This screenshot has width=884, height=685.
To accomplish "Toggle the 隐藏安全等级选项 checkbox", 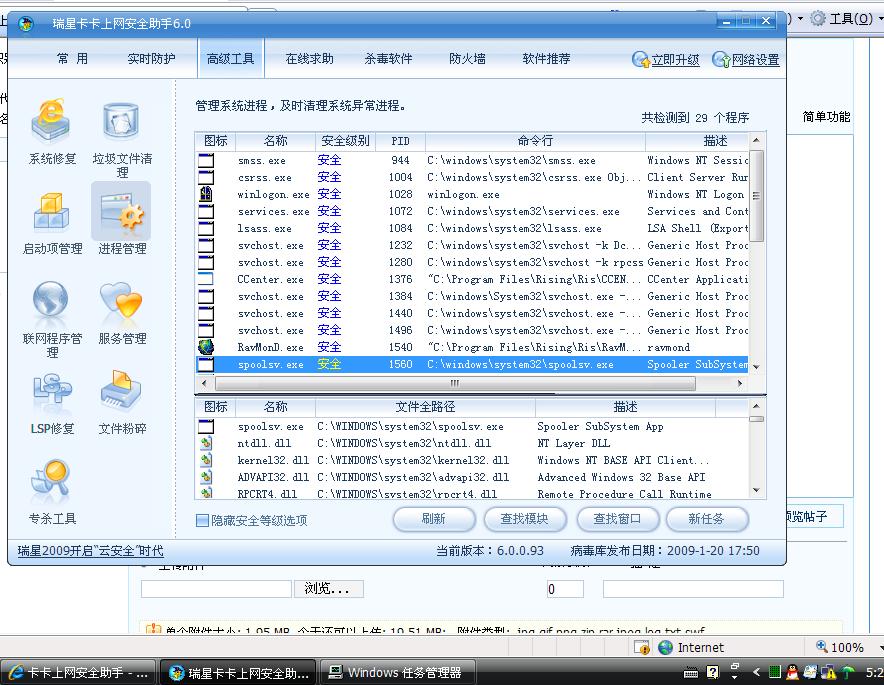I will (202, 520).
